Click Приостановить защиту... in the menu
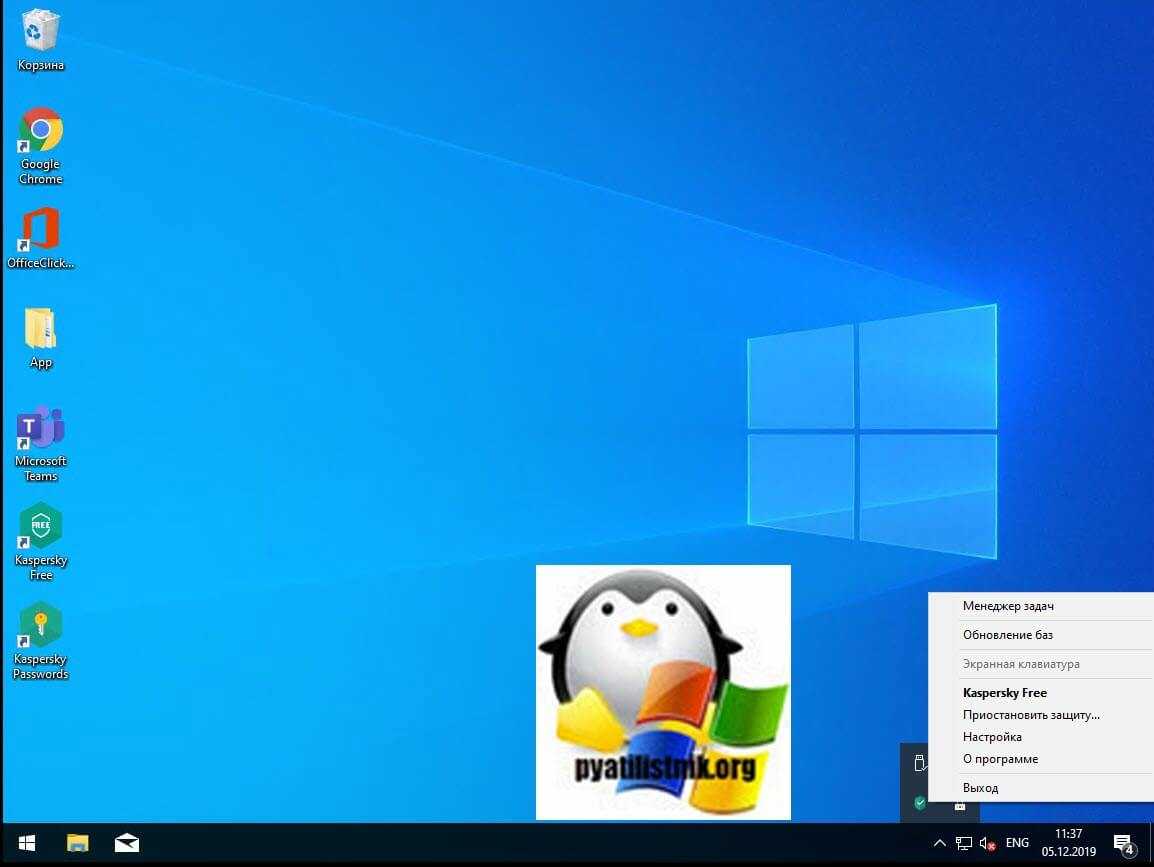Screen dimensions: 1154x867 [x=1031, y=715]
